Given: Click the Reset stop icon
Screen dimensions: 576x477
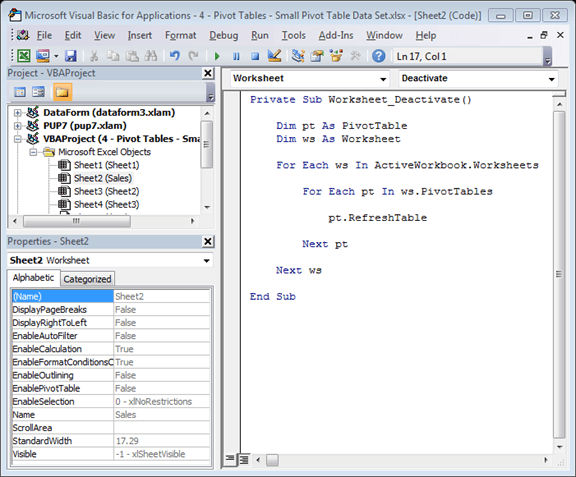Looking at the screenshot, I should coord(255,56).
